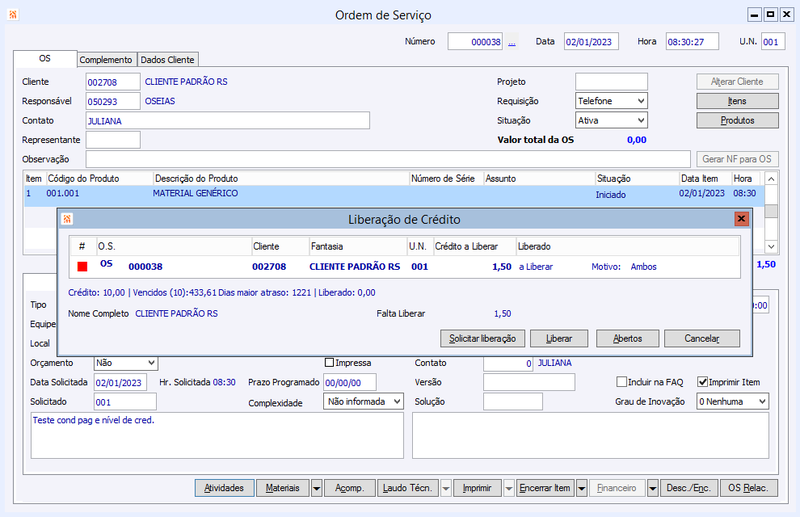
Task: Open the arrow menu beside Materiais
Action: click(x=316, y=488)
